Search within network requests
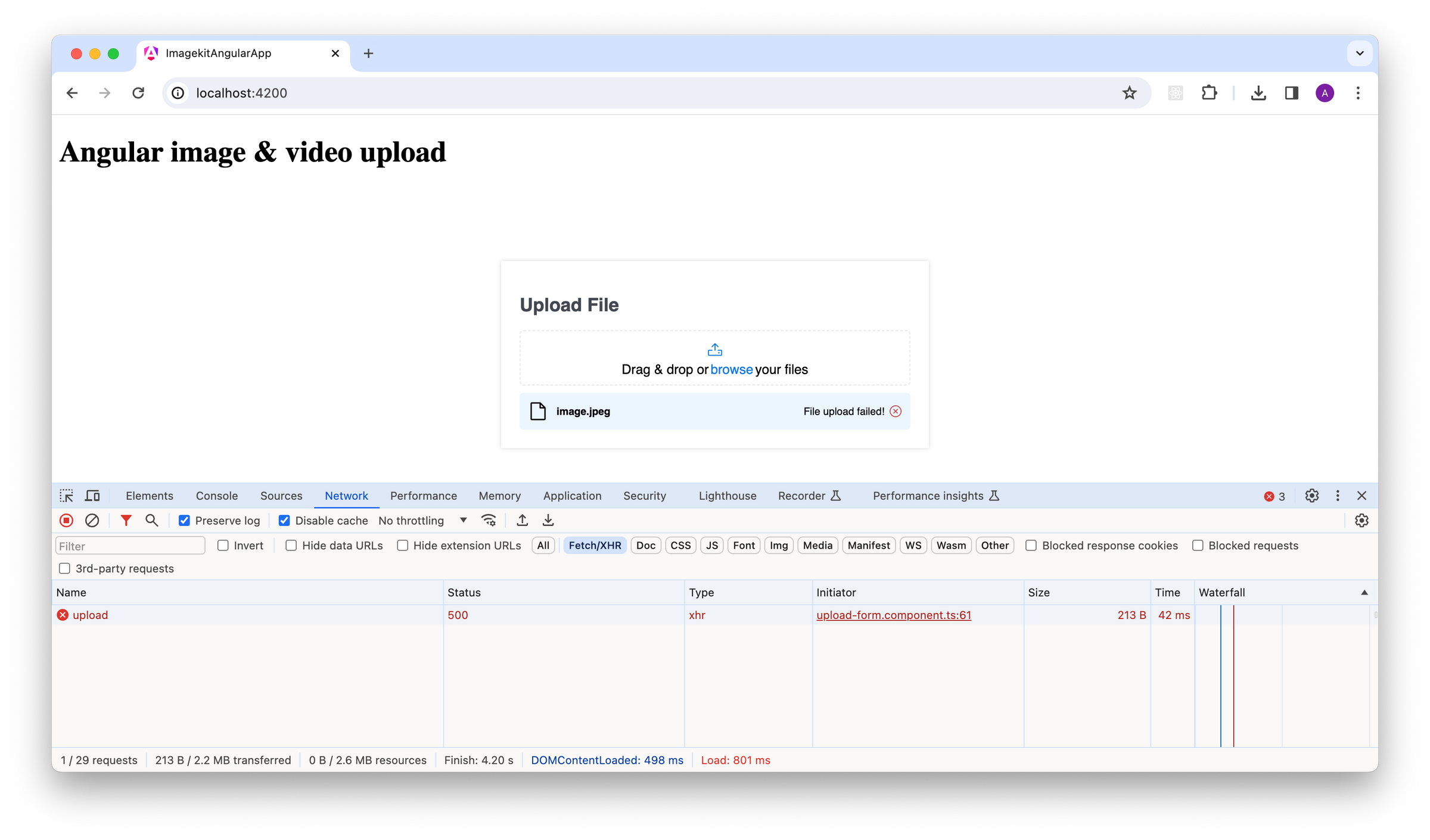The image size is (1430, 840). [x=152, y=520]
